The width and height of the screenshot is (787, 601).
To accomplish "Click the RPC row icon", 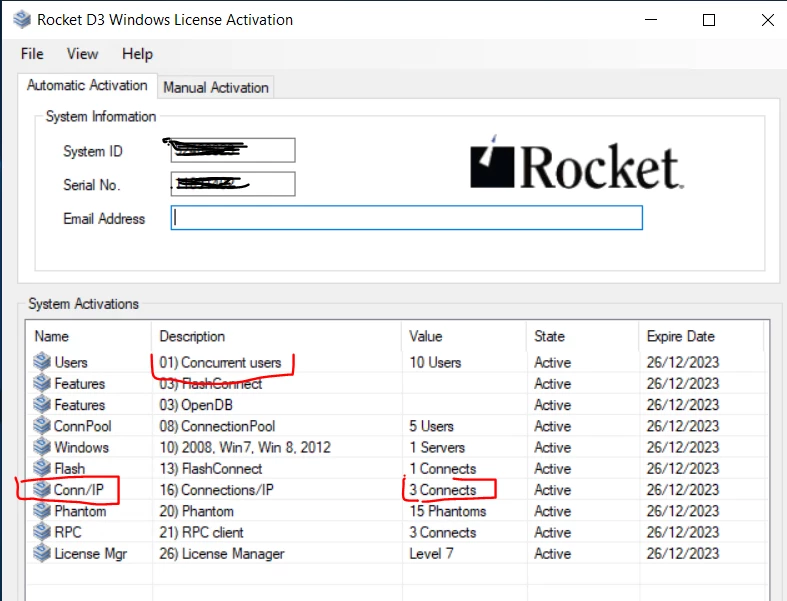I will tap(42, 531).
